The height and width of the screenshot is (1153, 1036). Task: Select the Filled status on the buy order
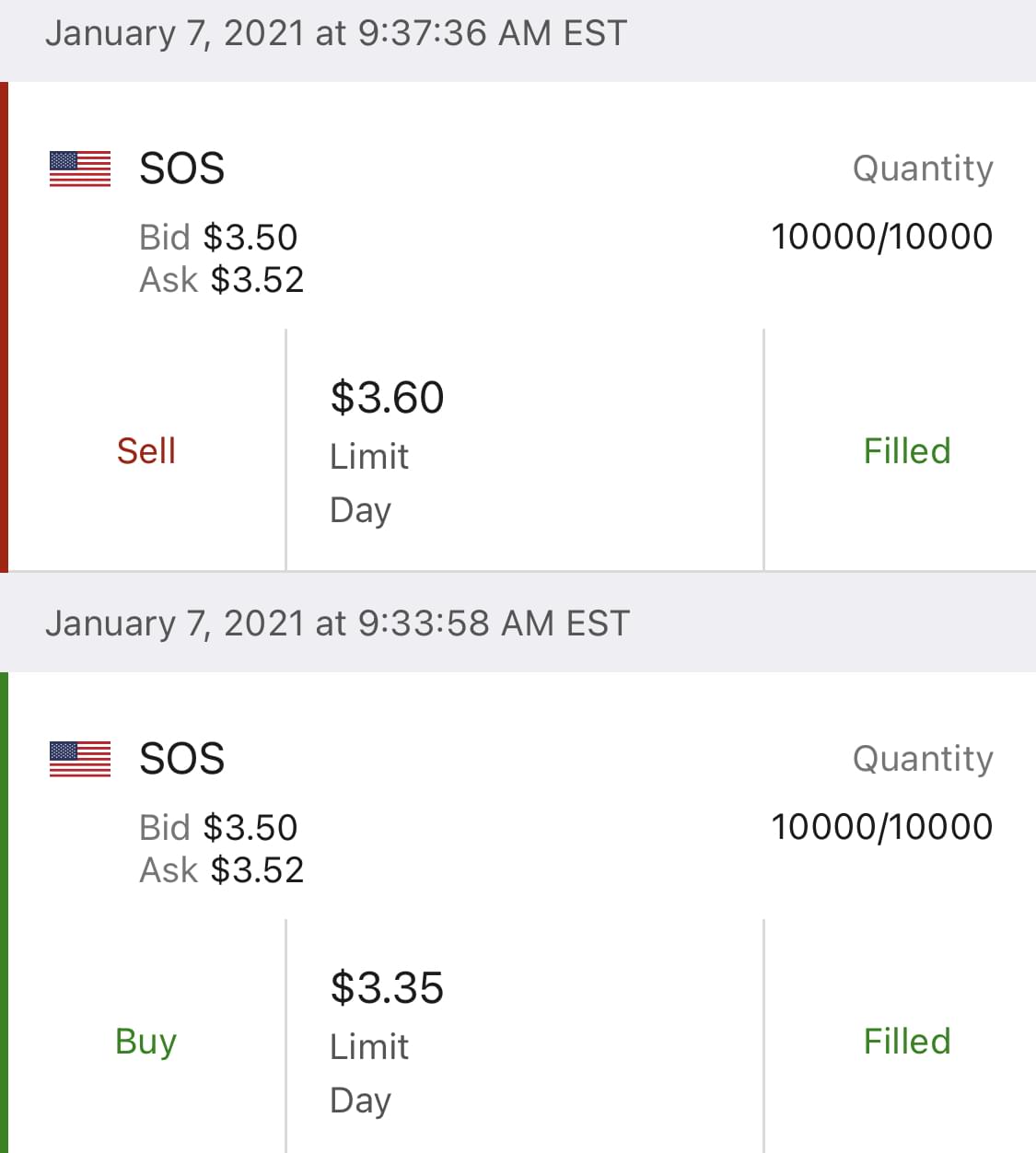point(906,1042)
